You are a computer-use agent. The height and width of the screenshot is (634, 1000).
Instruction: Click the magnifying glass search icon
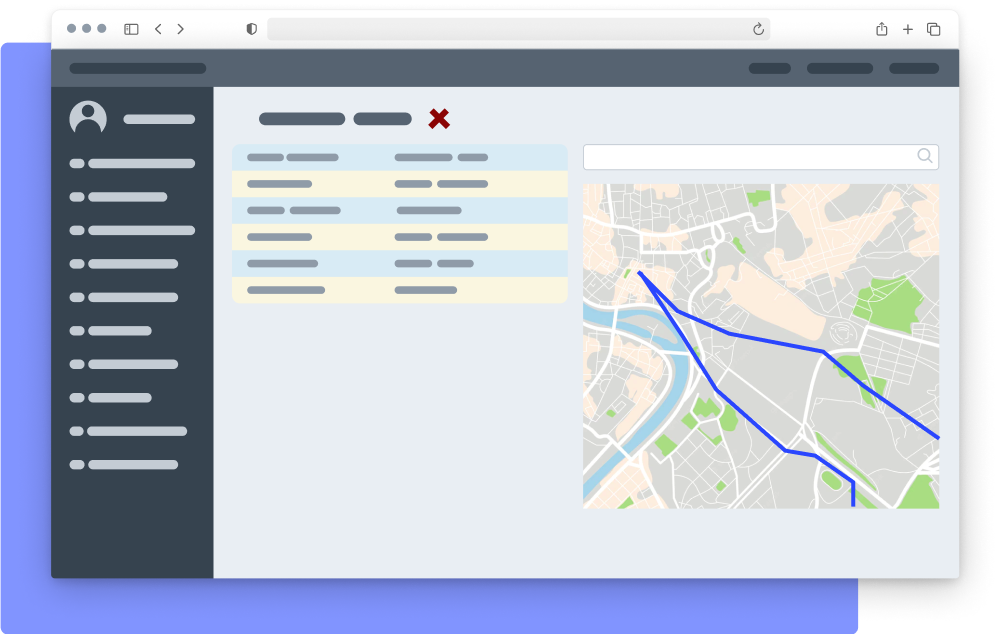[924, 156]
